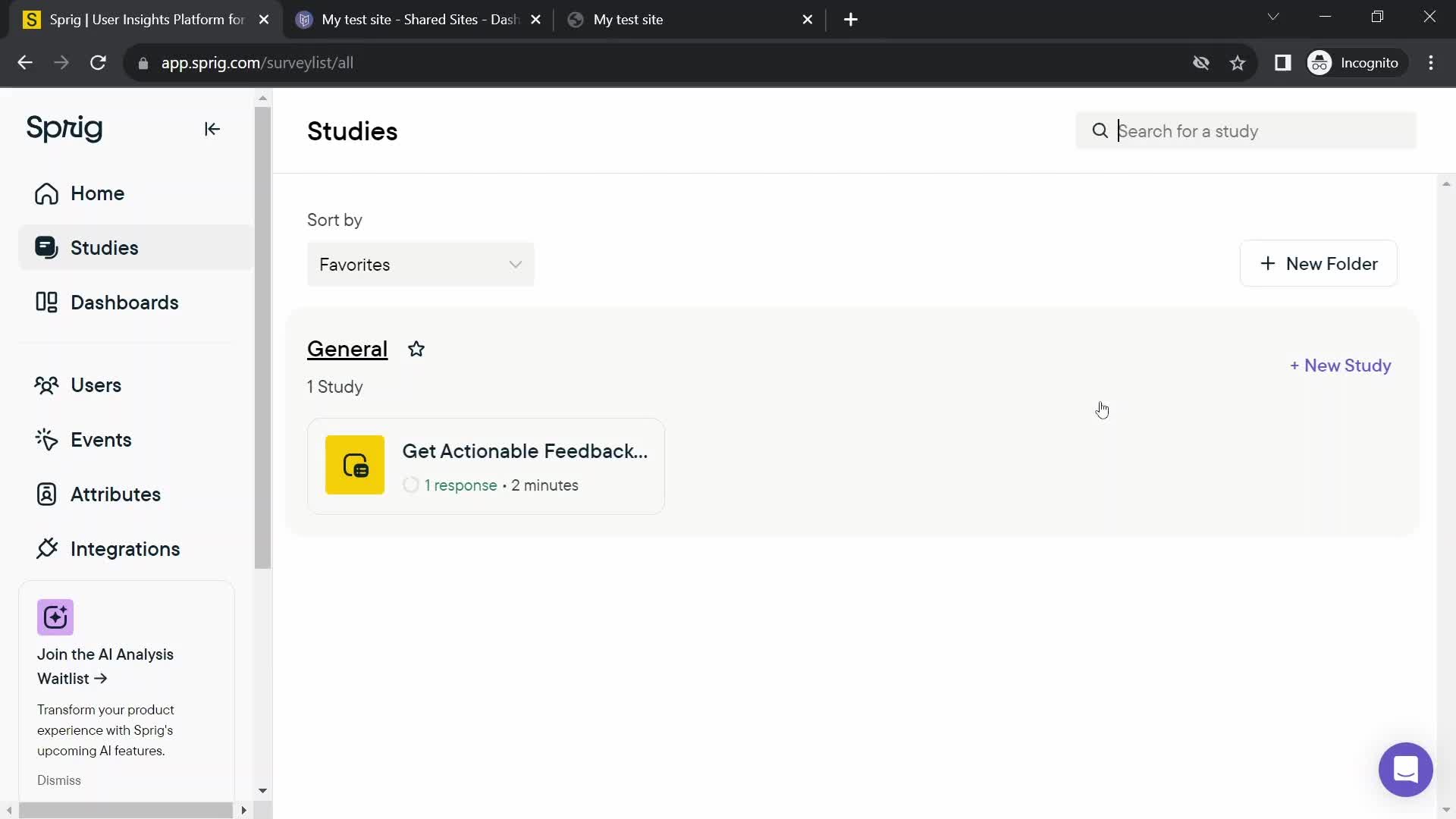Expand the Favorites sort dropdown
Viewport: 1456px width, 819px height.
pyautogui.click(x=421, y=265)
